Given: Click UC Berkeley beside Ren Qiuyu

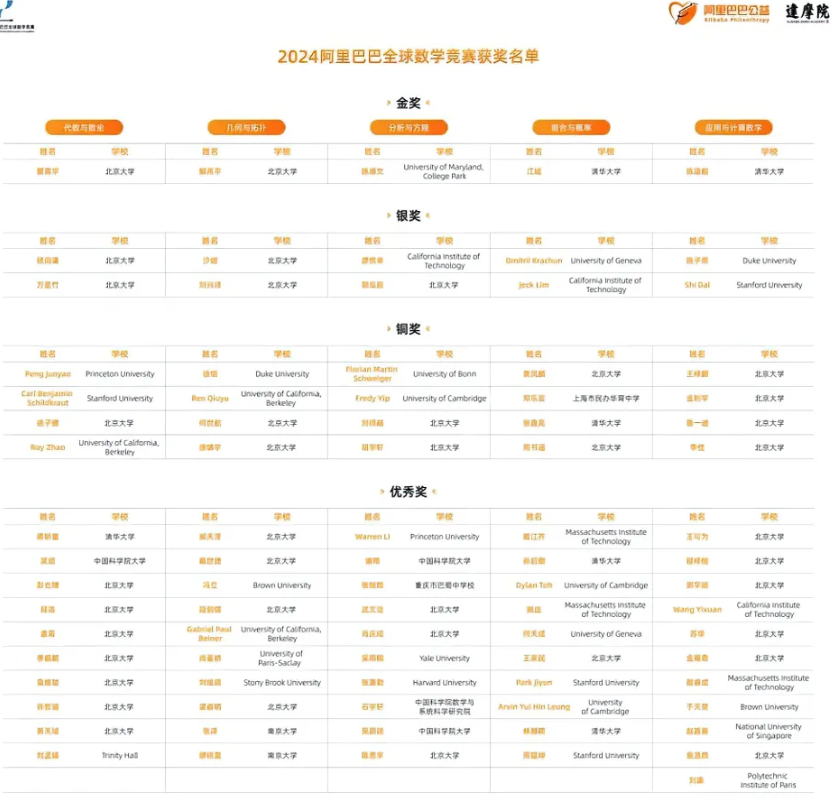Looking at the screenshot, I should click(281, 398).
